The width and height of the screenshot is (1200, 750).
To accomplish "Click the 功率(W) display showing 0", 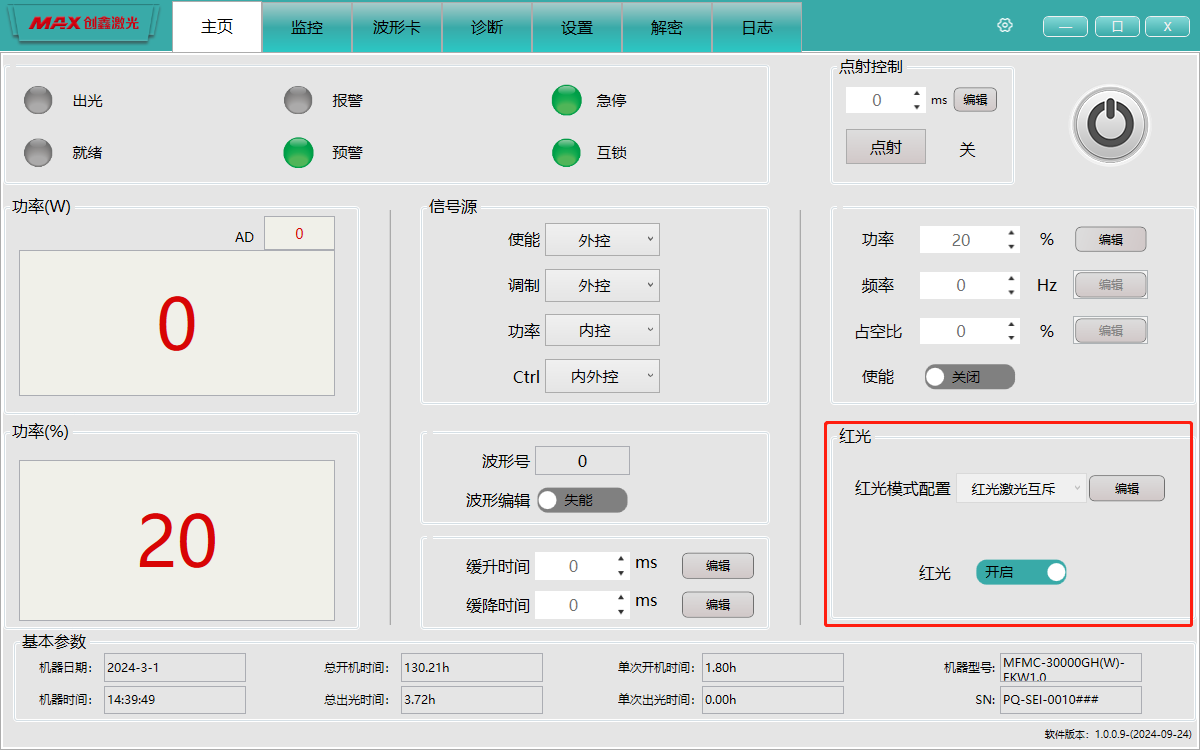I will point(177,323).
